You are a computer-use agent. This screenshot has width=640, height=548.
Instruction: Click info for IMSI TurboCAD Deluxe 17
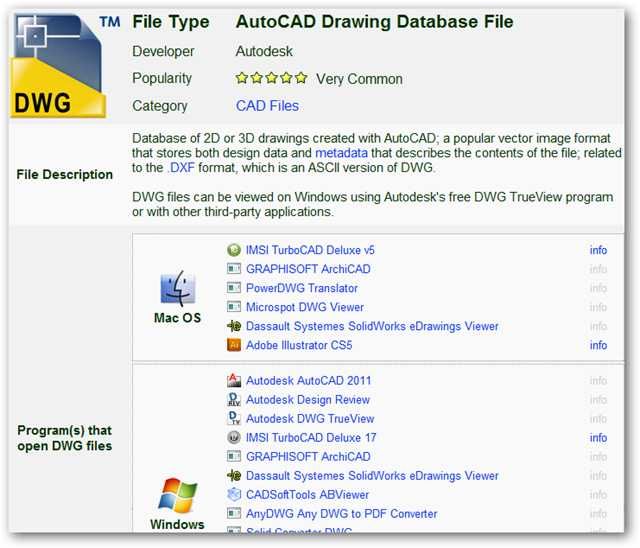pos(598,438)
